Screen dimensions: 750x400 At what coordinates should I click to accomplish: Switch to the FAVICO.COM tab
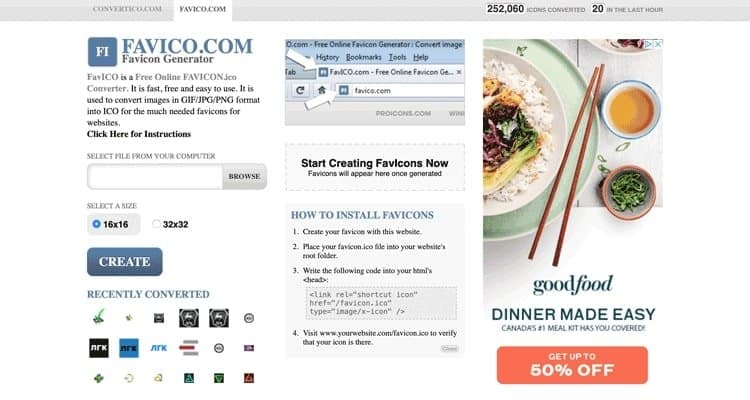tap(203, 9)
